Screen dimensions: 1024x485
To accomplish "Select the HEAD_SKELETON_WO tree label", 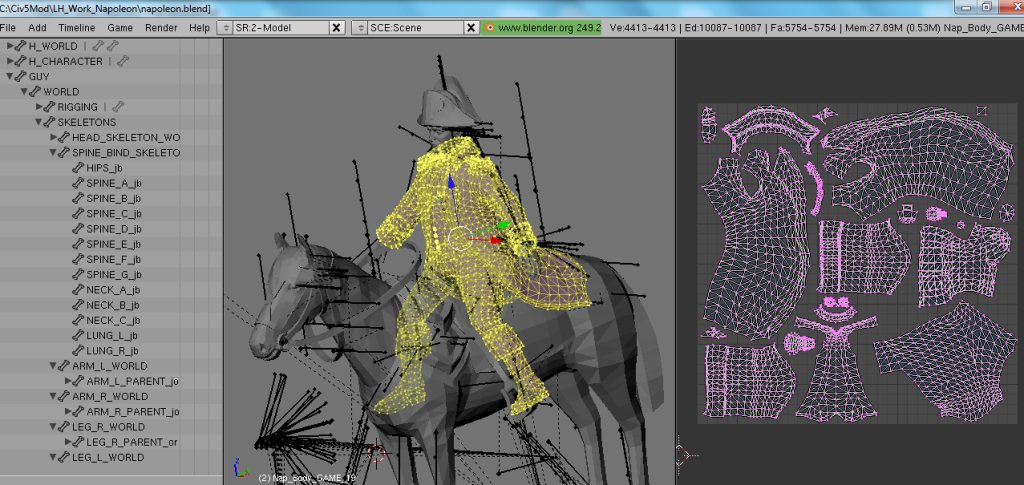I will pyautogui.click(x=126, y=138).
